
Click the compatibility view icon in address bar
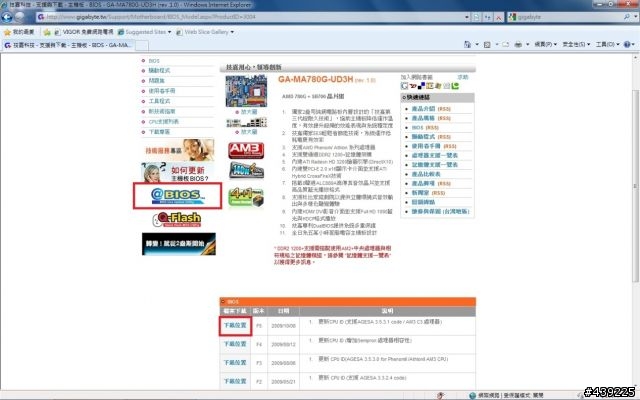(476, 17)
